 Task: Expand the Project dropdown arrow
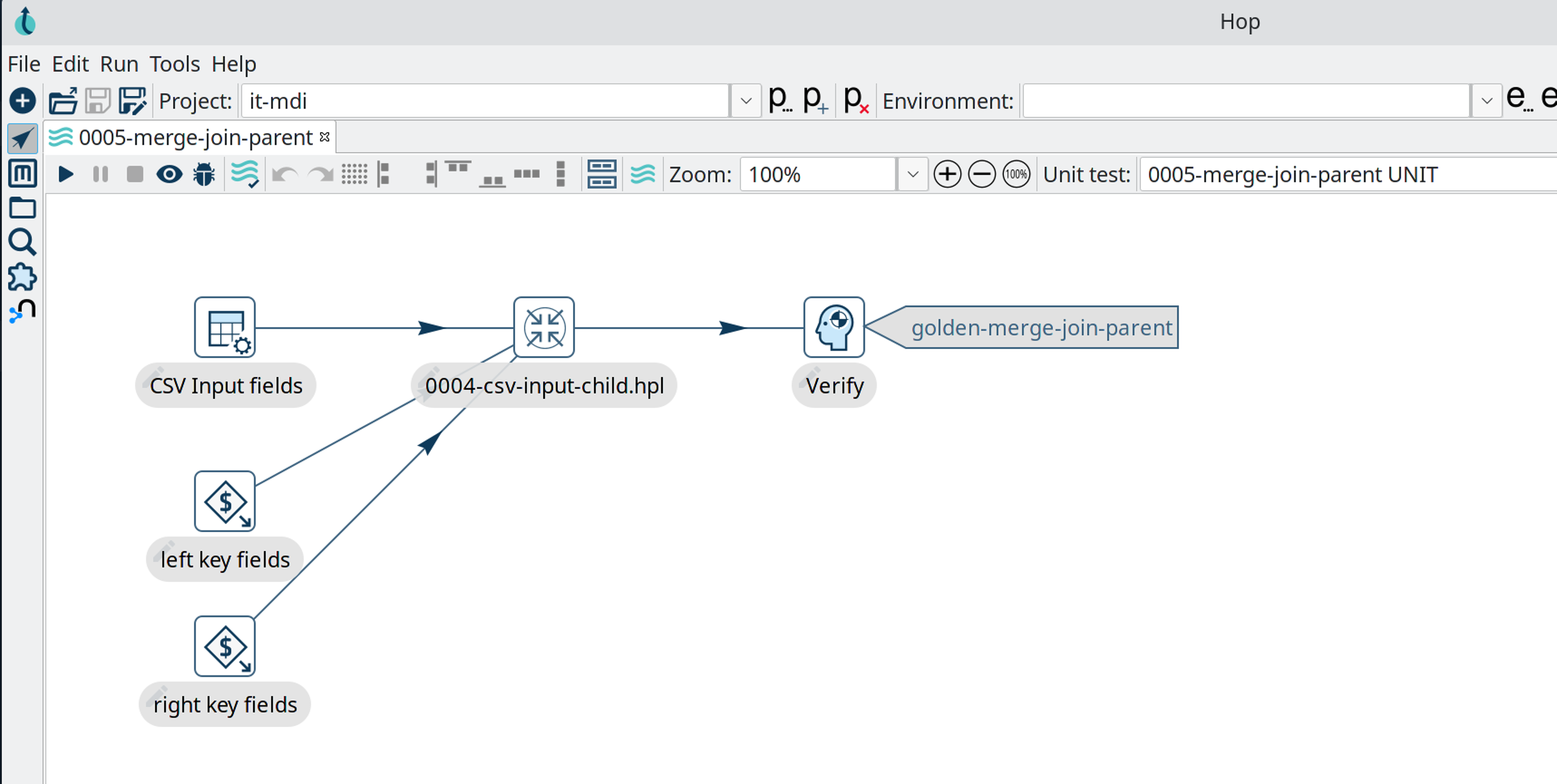point(746,101)
